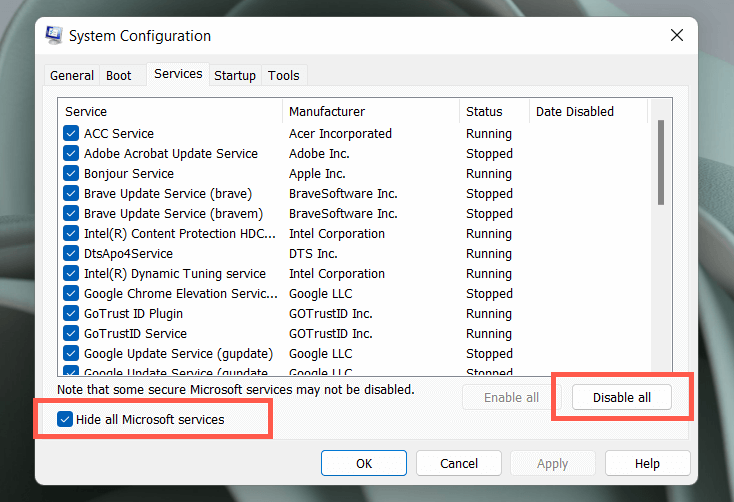Click Stopped status of Adobe Acrobat Update
The width and height of the screenshot is (734, 502).
pos(489,154)
